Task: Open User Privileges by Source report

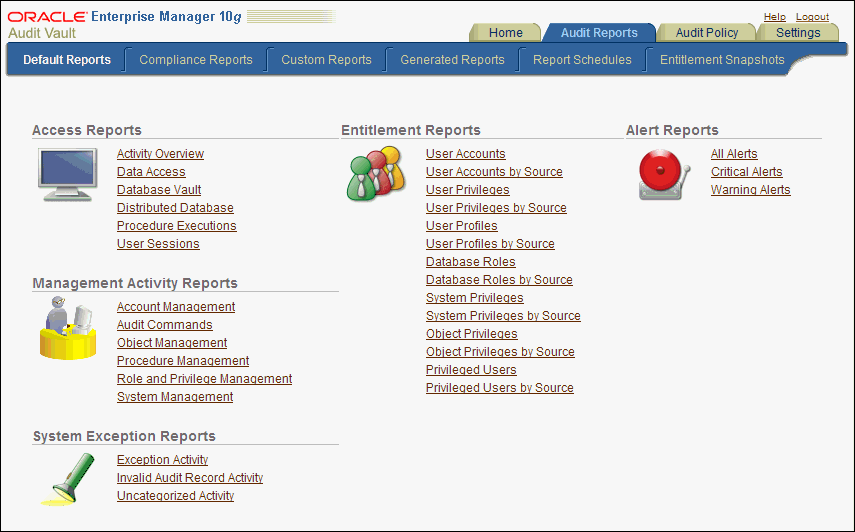Action: pyautogui.click(x=496, y=208)
